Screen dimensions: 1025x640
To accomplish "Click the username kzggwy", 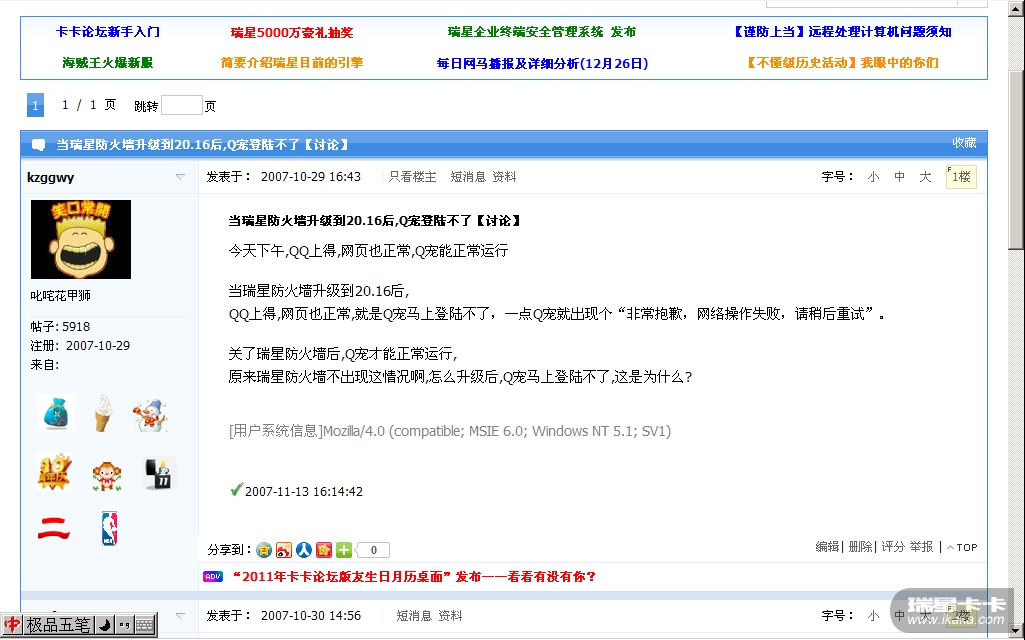I will click(x=50, y=177).
